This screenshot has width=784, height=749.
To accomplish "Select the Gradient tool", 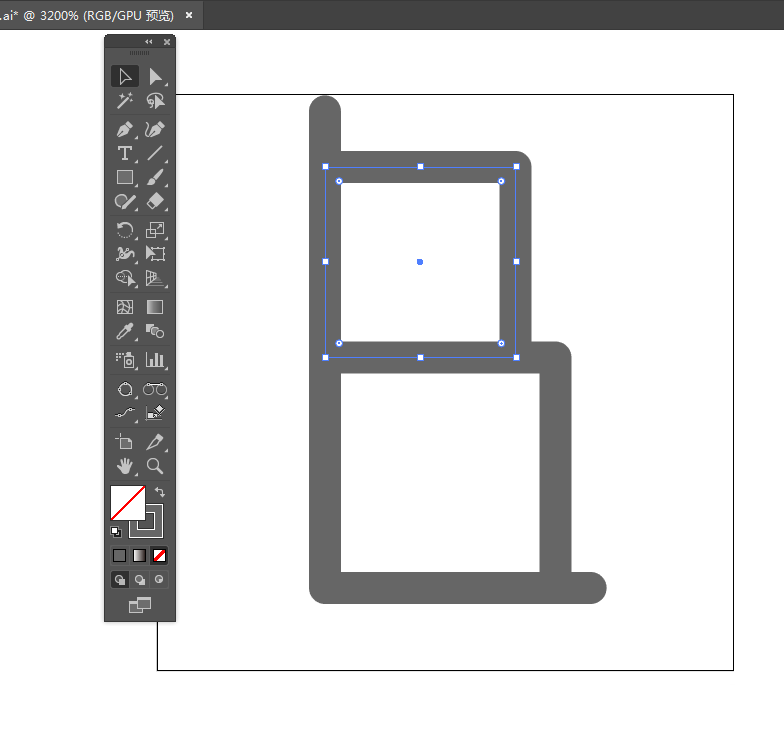I will 155,306.
